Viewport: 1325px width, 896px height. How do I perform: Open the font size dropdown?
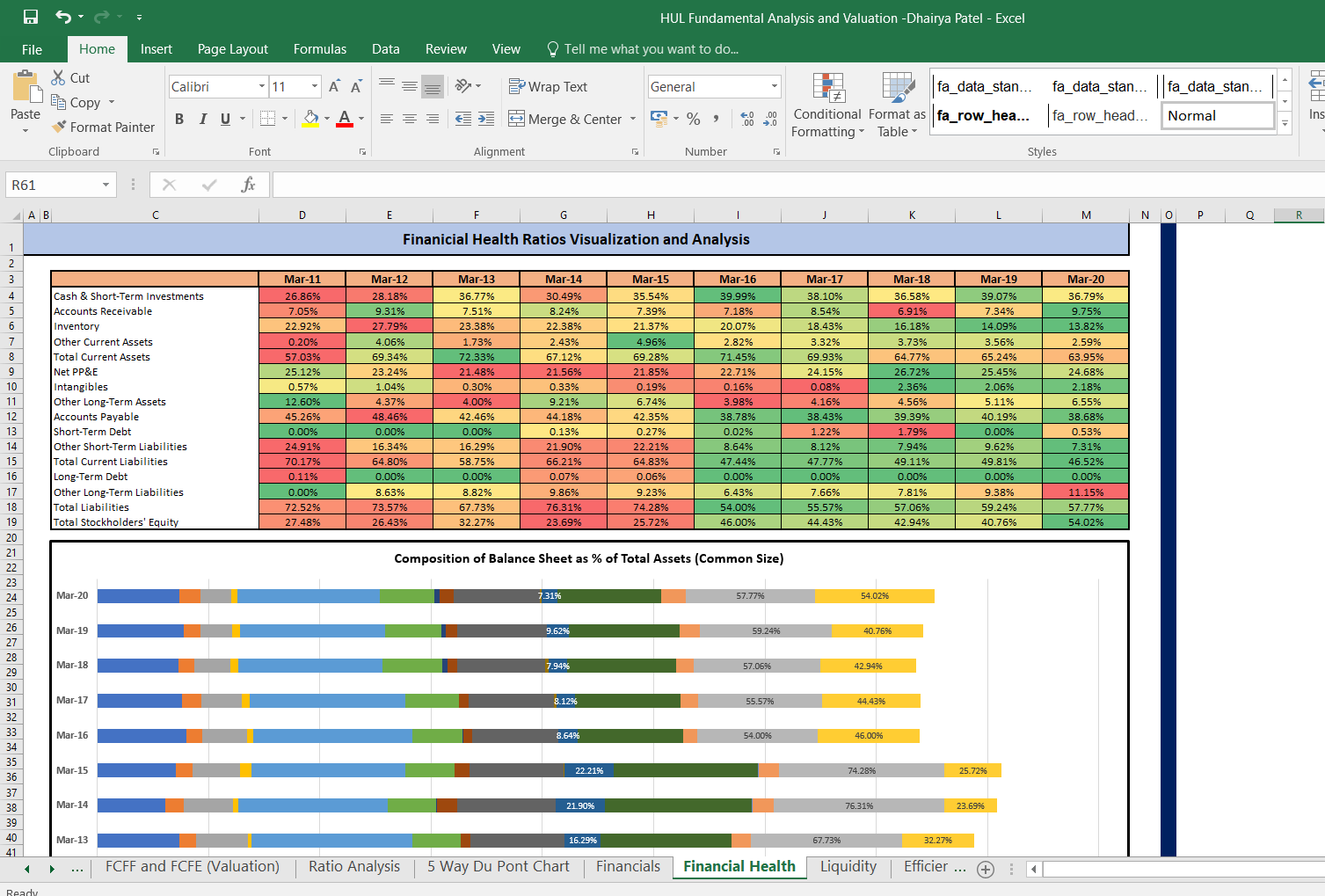tap(315, 86)
